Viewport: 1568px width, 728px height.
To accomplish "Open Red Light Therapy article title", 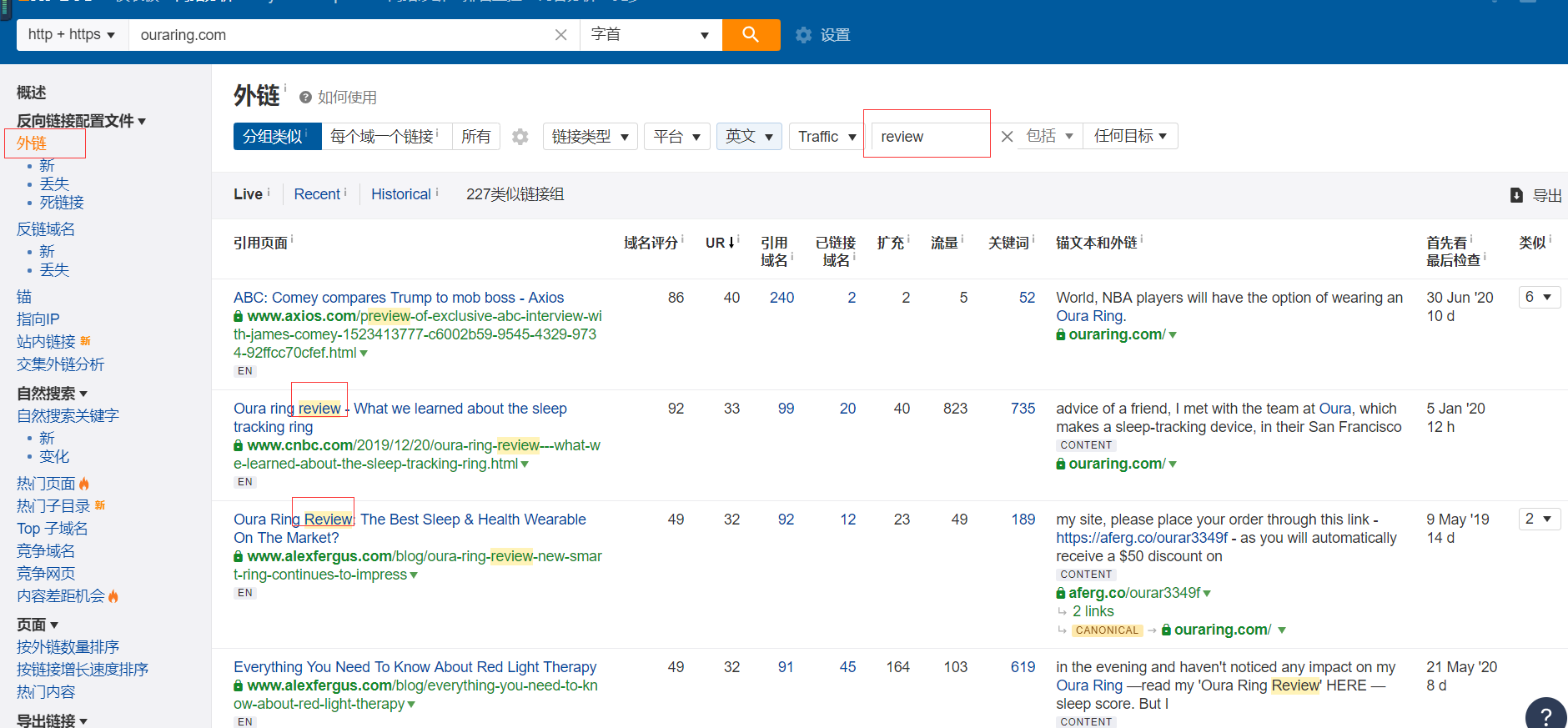I will [x=415, y=667].
